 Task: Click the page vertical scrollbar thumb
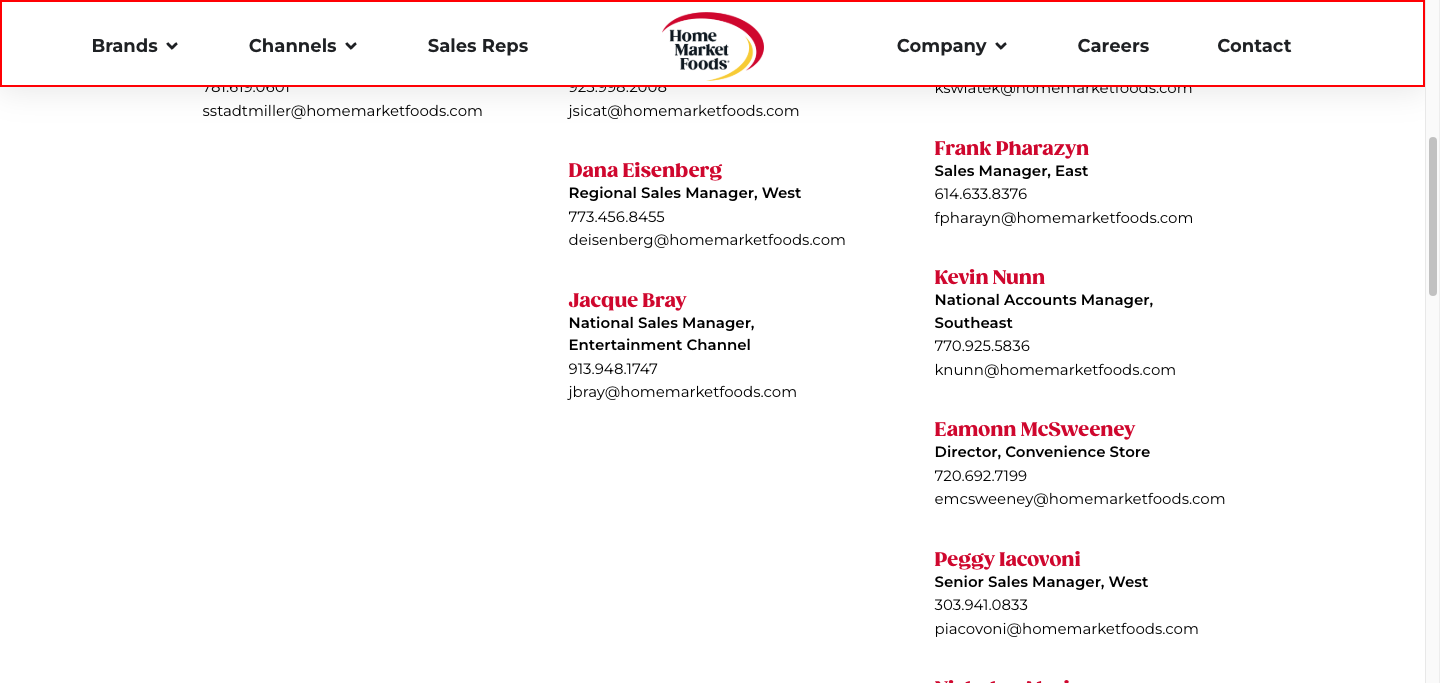pos(1432,215)
